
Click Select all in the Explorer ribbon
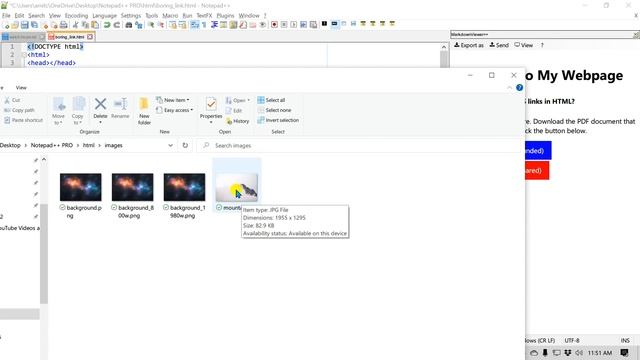coord(271,100)
